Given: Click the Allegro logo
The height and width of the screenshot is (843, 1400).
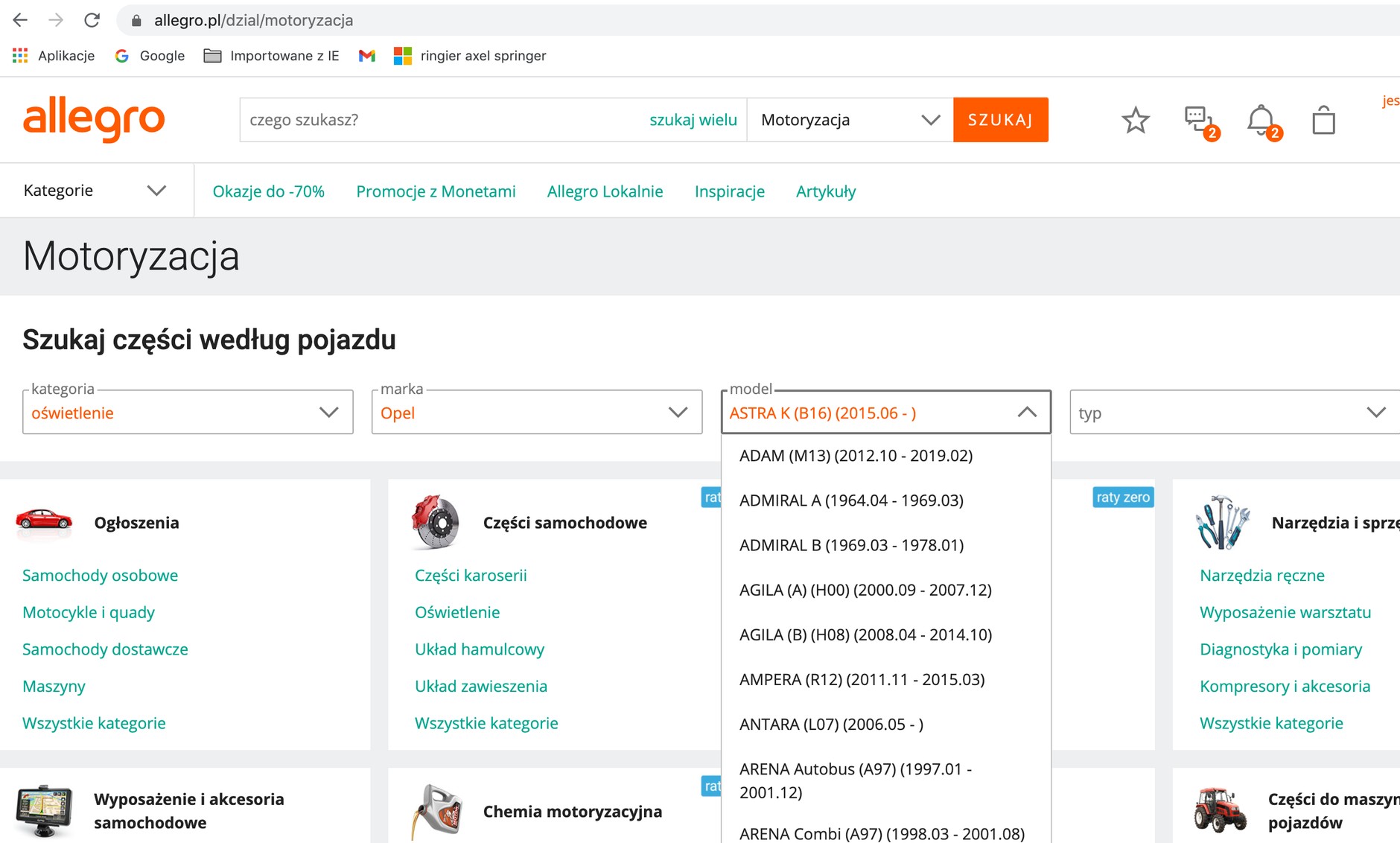Looking at the screenshot, I should click(x=94, y=119).
